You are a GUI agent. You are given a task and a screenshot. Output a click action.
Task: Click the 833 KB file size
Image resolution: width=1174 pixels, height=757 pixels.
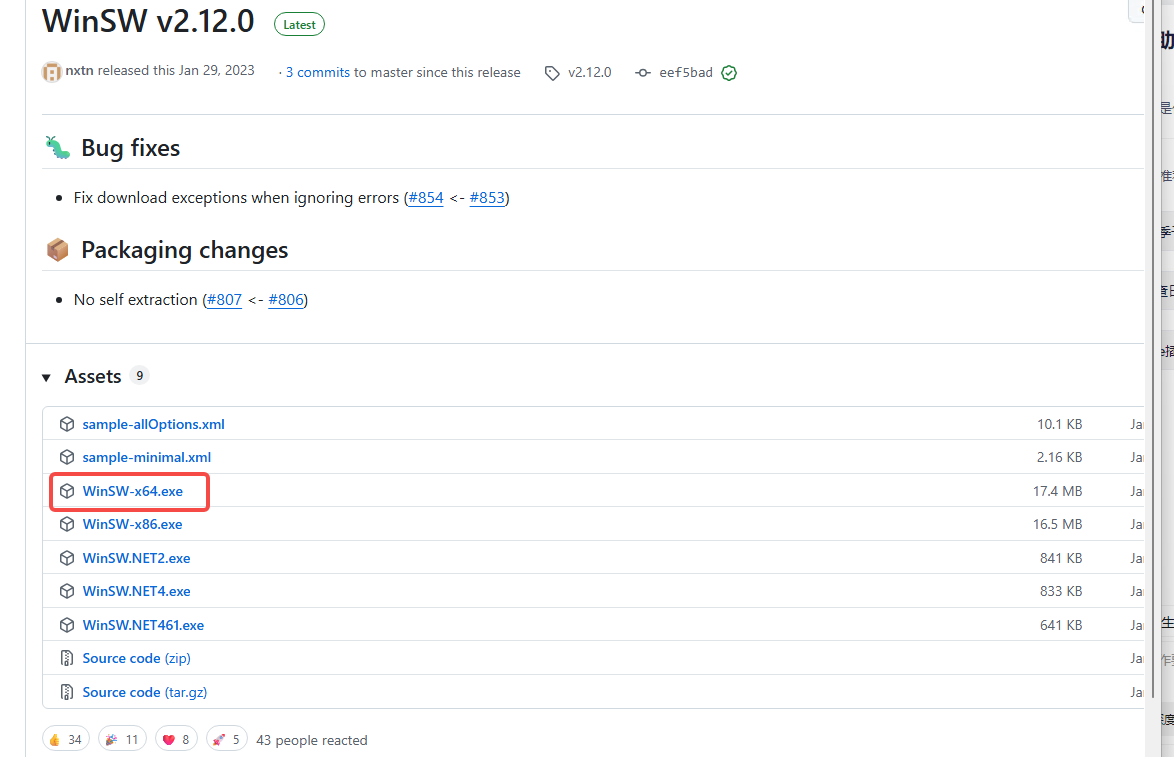(1061, 591)
